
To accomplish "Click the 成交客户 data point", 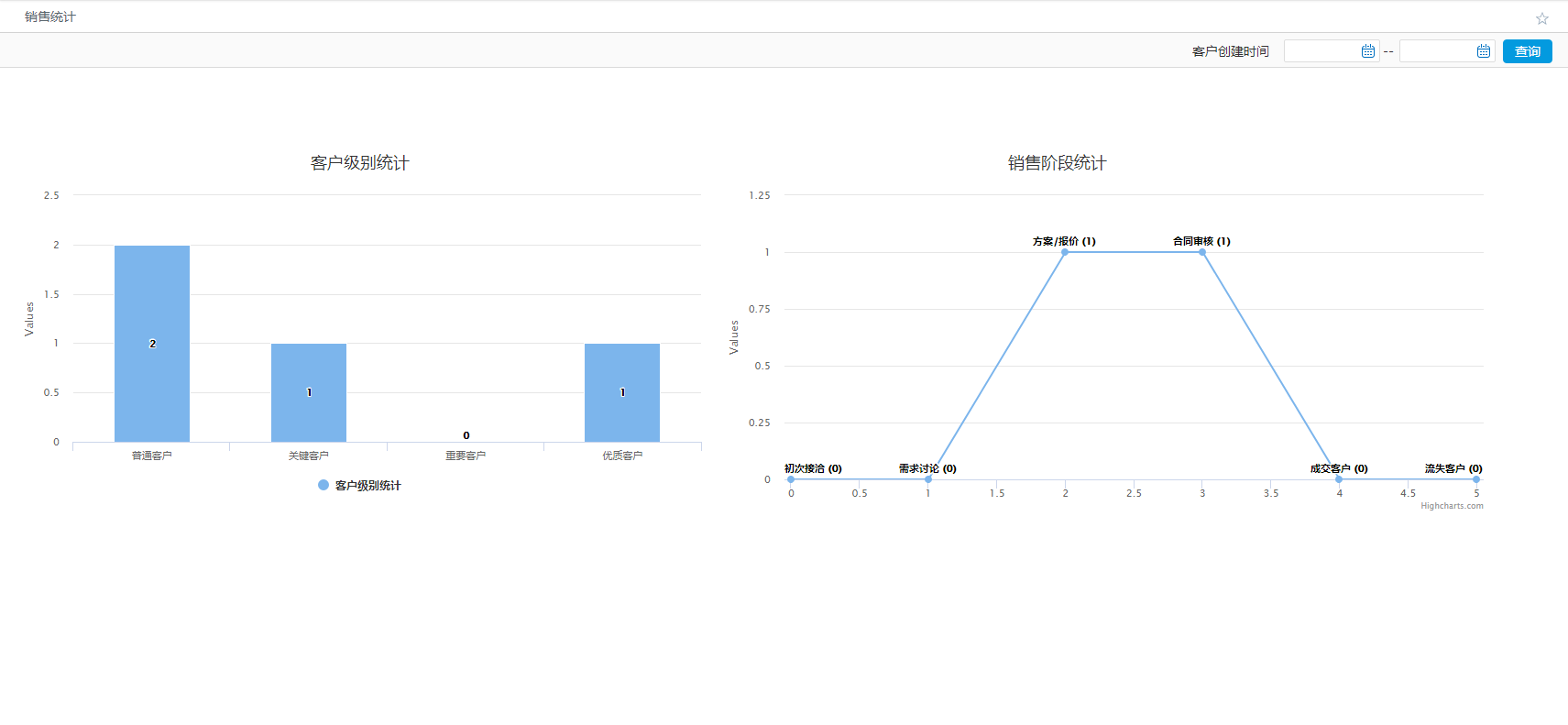I will coord(1339,479).
